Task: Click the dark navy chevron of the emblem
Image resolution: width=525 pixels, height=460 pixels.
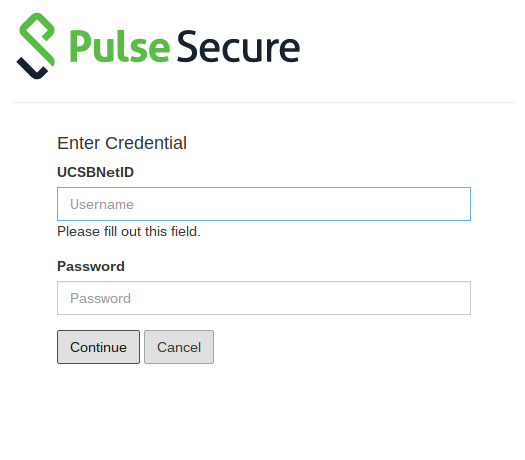Action: coord(31,69)
